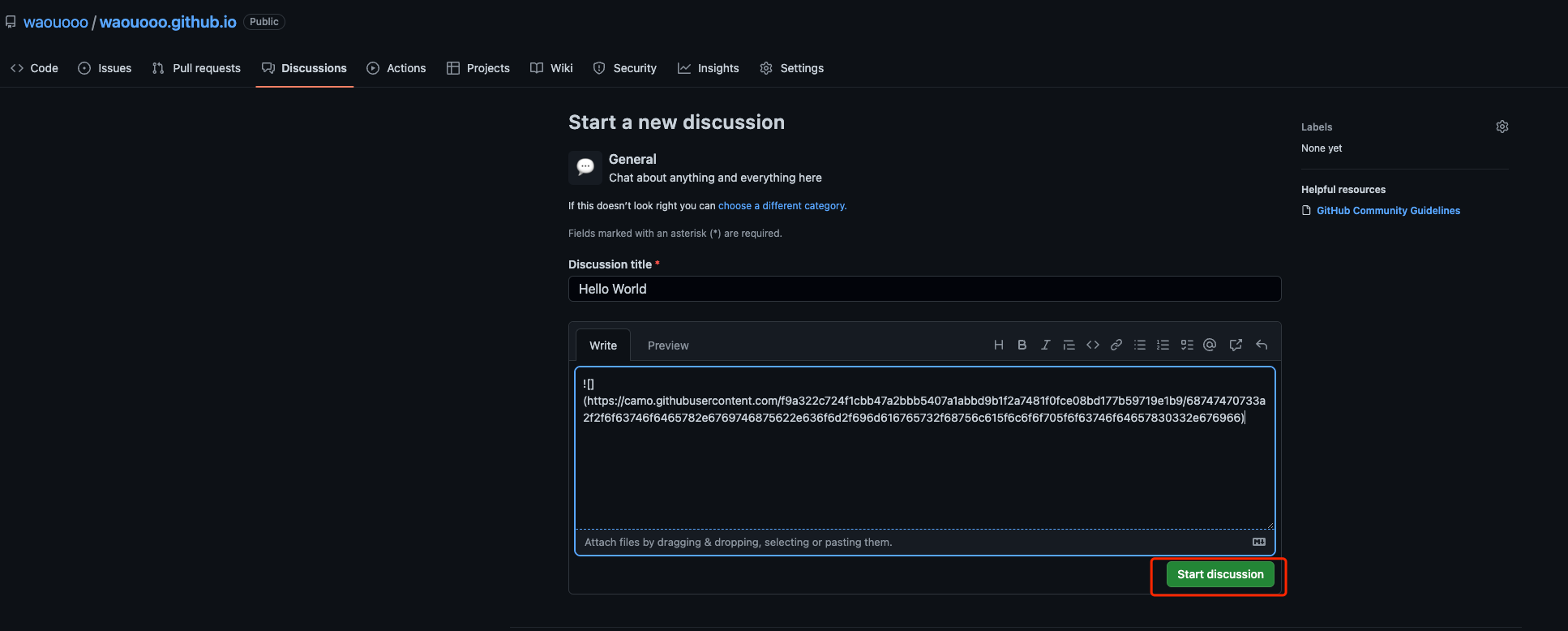Open the Pull requests tab
Screen dimensions: 1568x631
(x=196, y=68)
